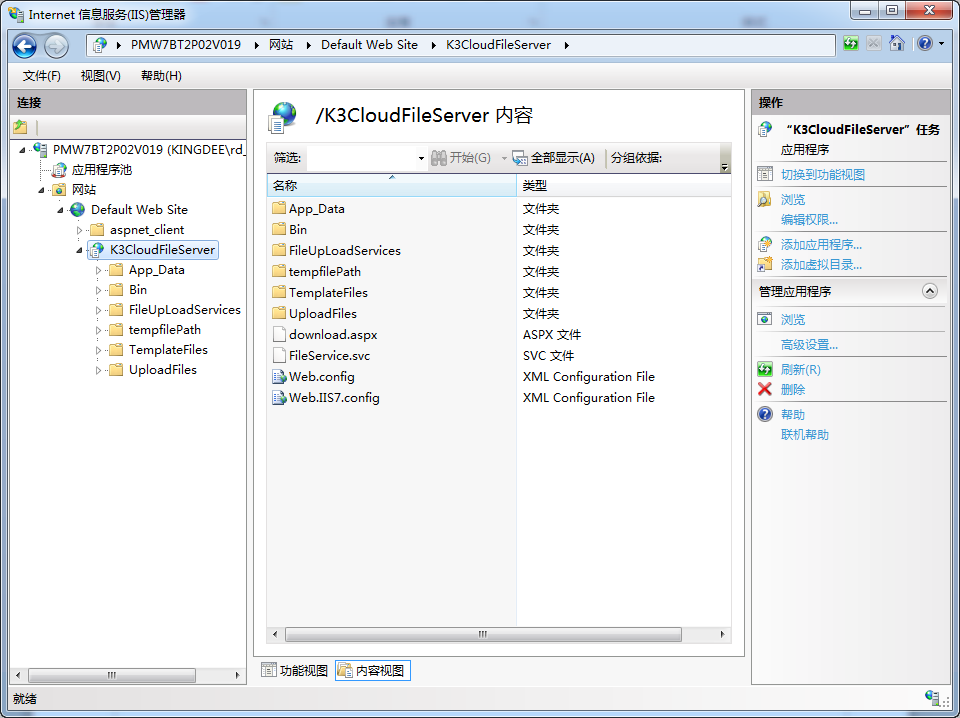Click the 添加虚拟目录 icon
960x718 pixels.
pos(765,265)
